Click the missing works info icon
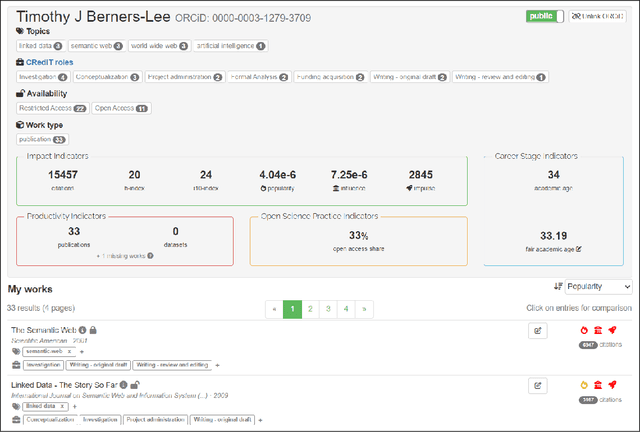 (x=151, y=256)
